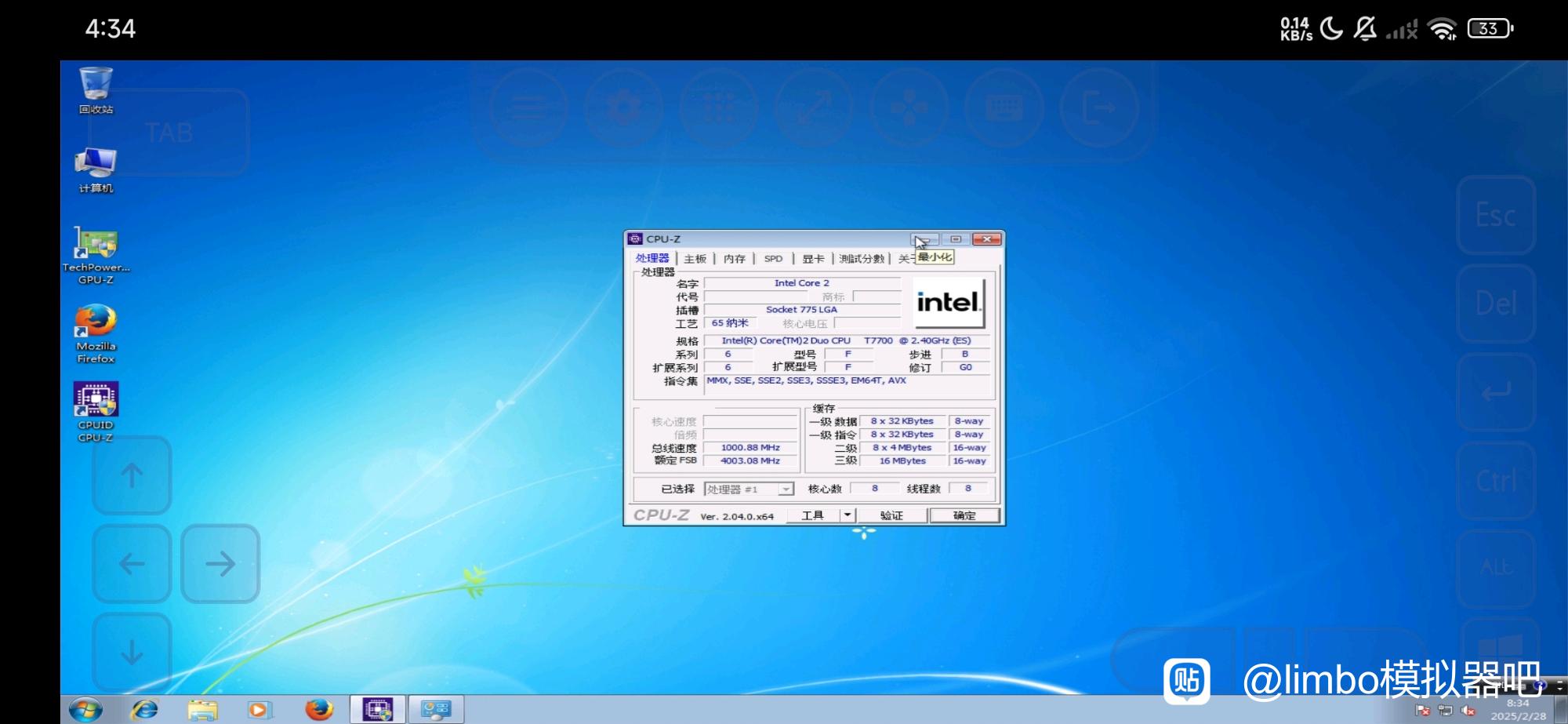Screen dimensions: 1568x724
Task: Open the Windows Start orb
Action: point(85,710)
